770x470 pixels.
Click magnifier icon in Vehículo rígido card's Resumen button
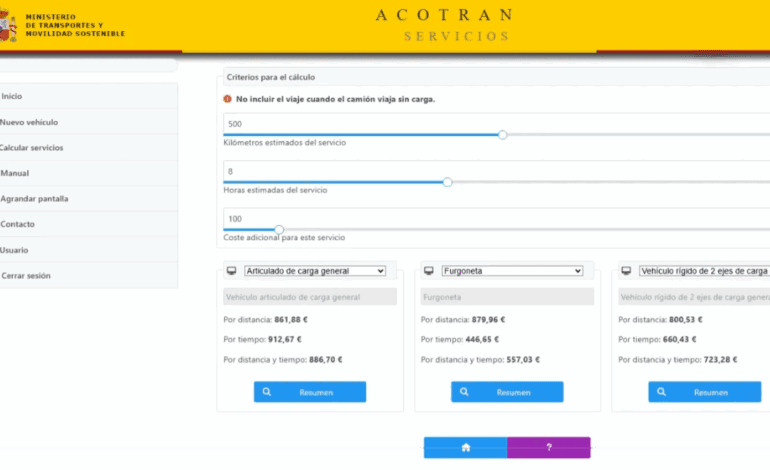tap(661, 392)
